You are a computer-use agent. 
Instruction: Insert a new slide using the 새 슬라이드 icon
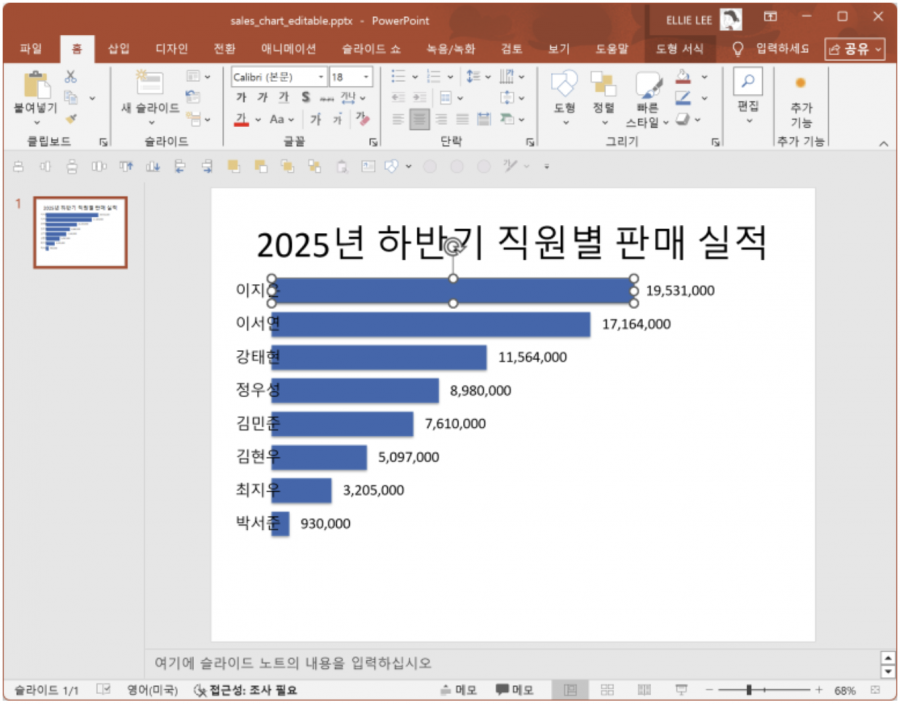pyautogui.click(x=150, y=84)
